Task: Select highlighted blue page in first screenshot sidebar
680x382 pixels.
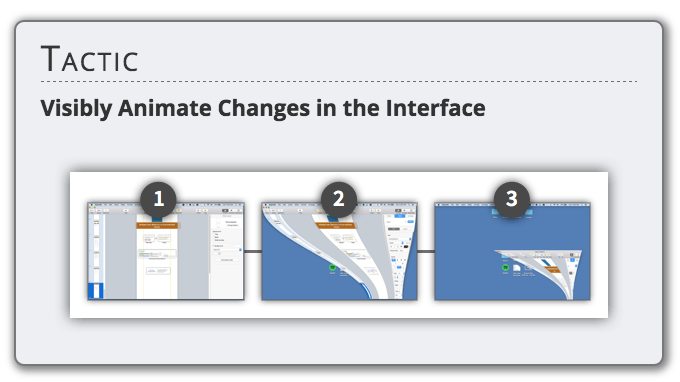Action: click(96, 291)
